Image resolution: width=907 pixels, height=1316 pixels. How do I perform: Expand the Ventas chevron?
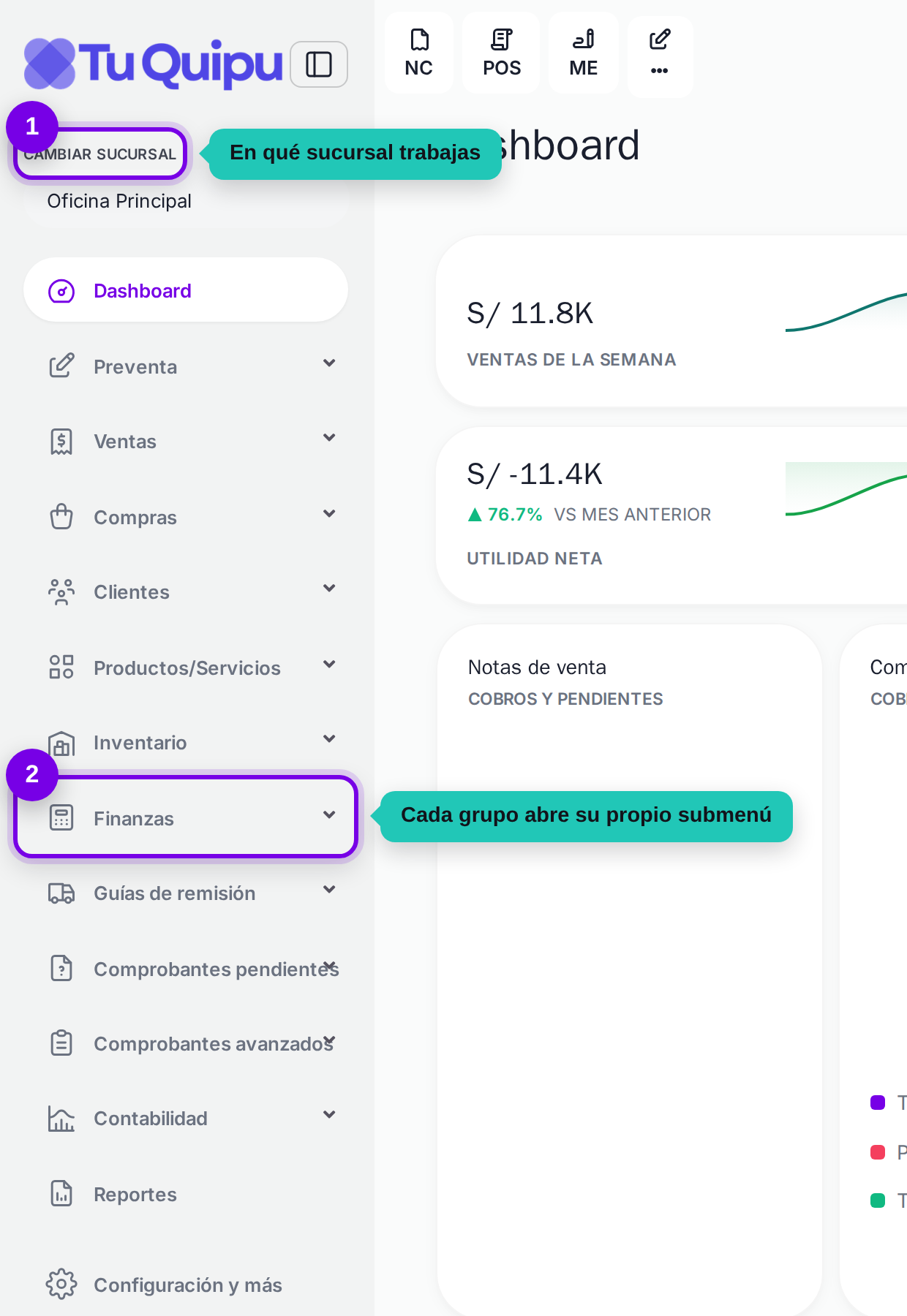[x=330, y=437]
